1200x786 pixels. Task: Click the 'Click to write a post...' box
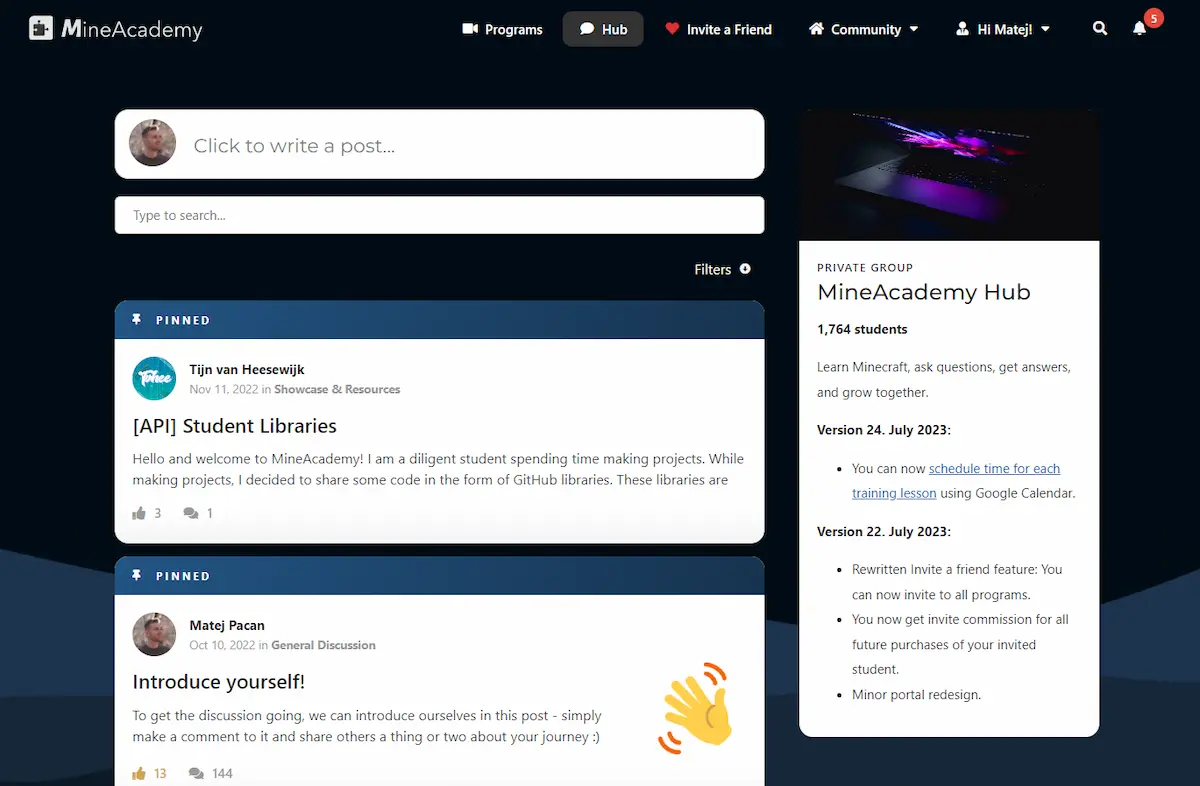(x=440, y=144)
